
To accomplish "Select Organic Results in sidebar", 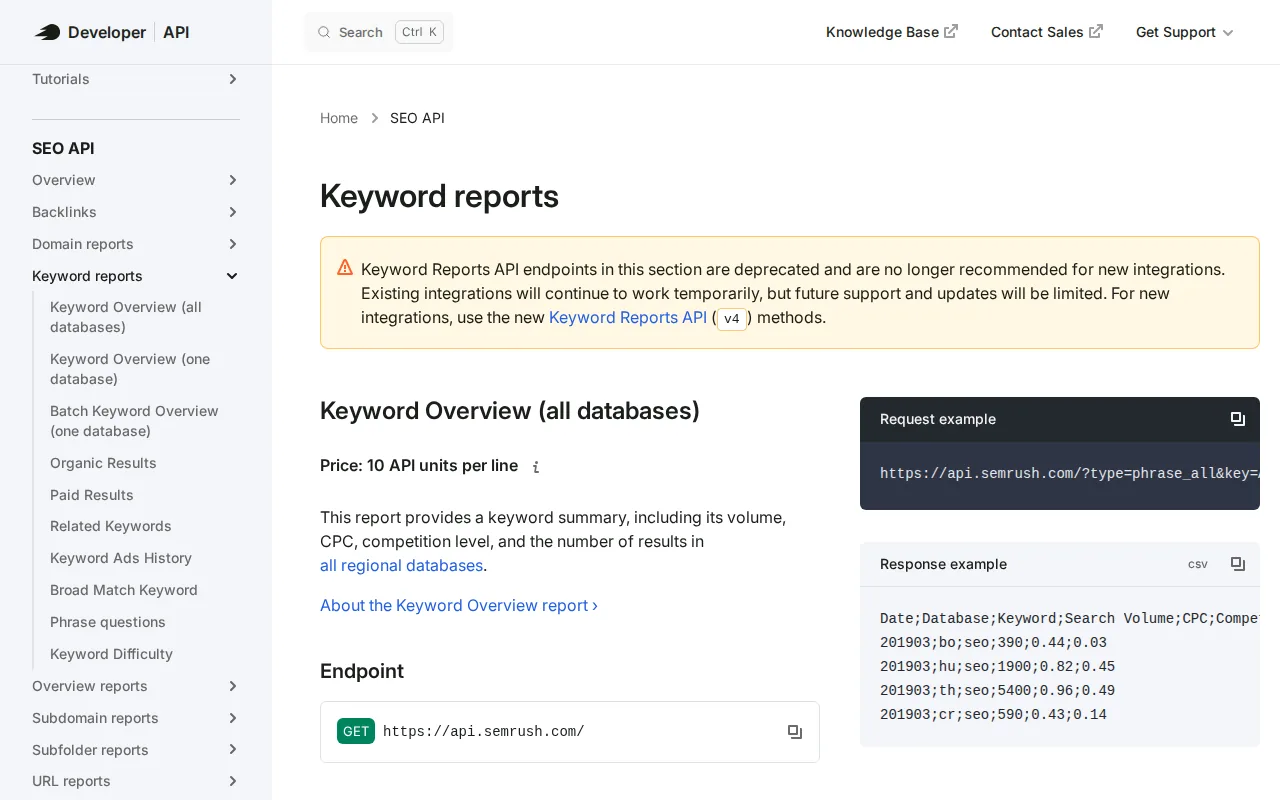I will 103,463.
